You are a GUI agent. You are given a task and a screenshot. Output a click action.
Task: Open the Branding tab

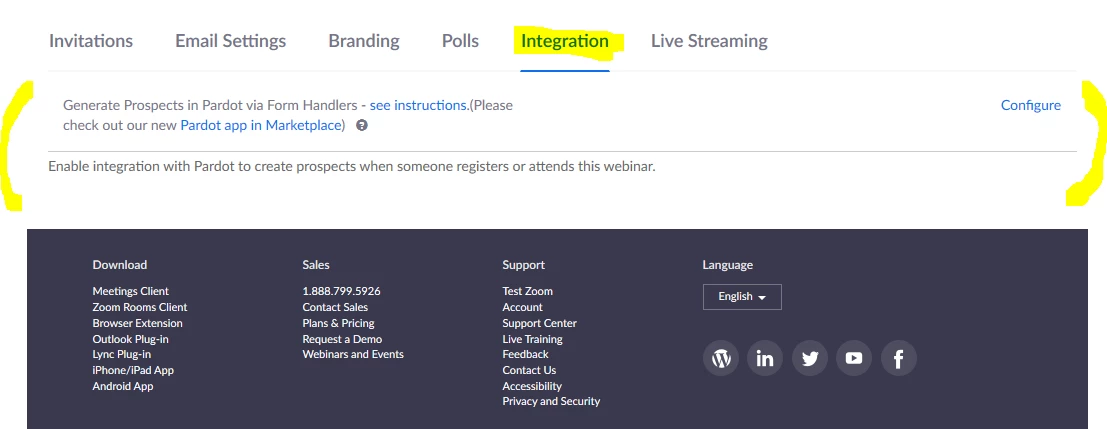(x=364, y=41)
